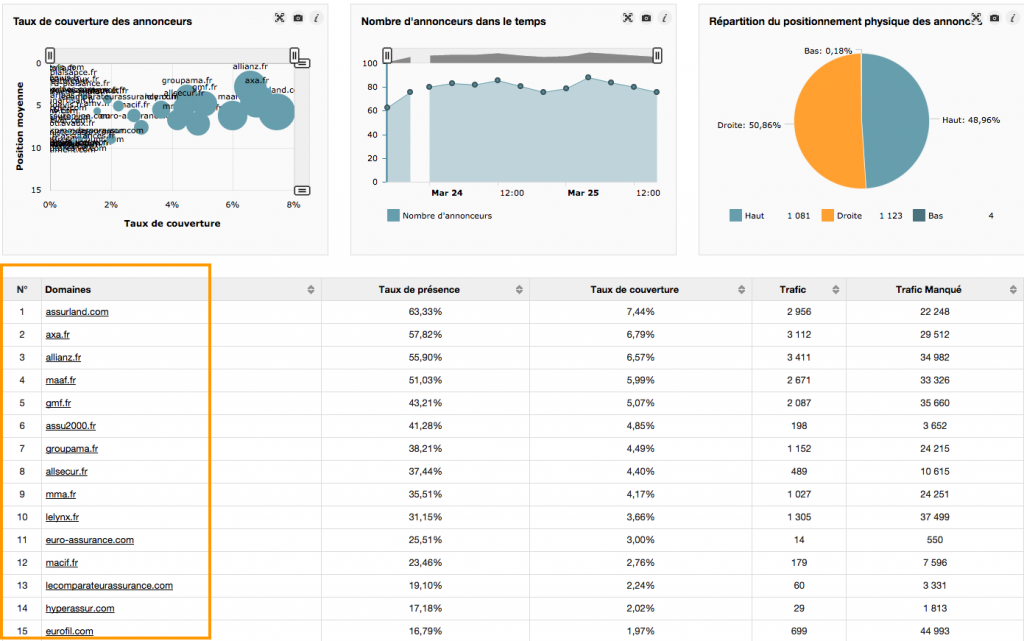Select the 41,28% presence rate cell

(x=425, y=426)
